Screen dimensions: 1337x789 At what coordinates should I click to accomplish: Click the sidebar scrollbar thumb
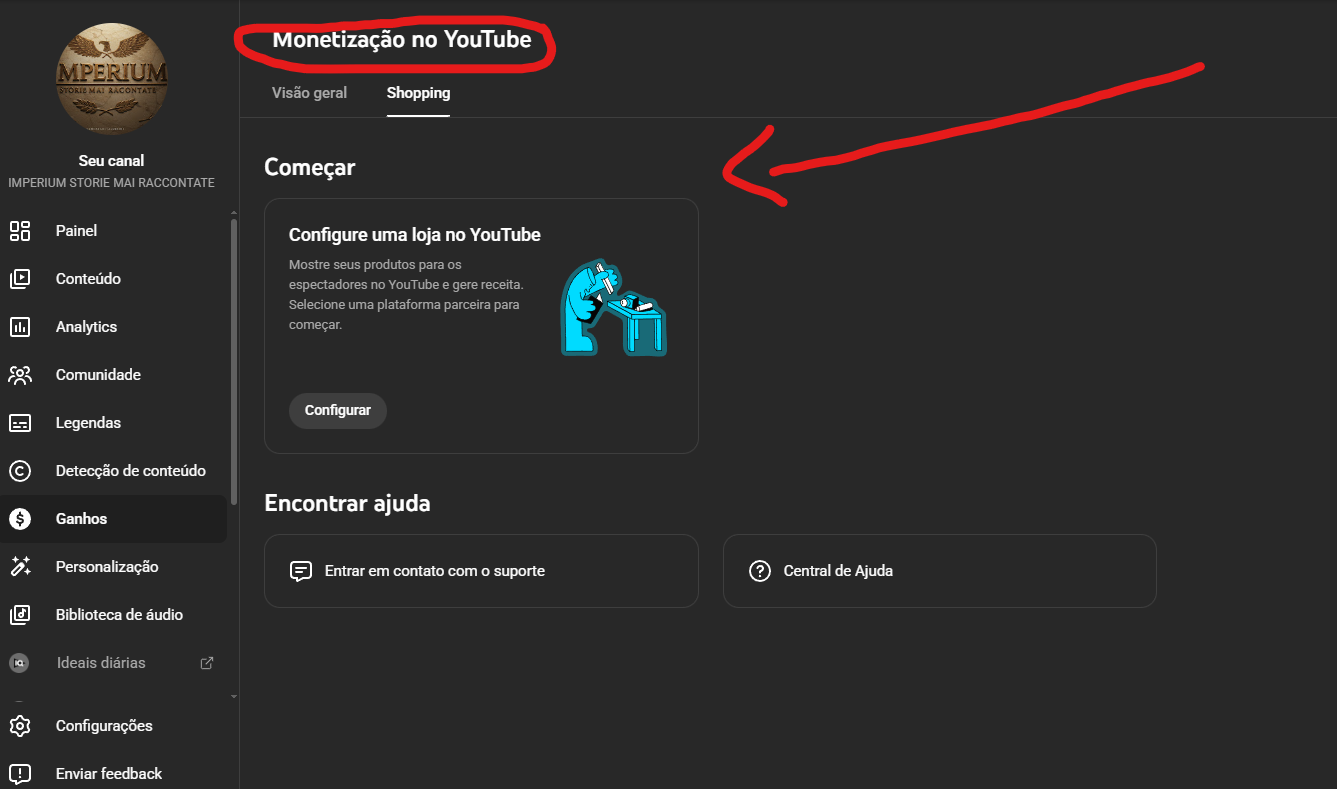click(x=234, y=360)
